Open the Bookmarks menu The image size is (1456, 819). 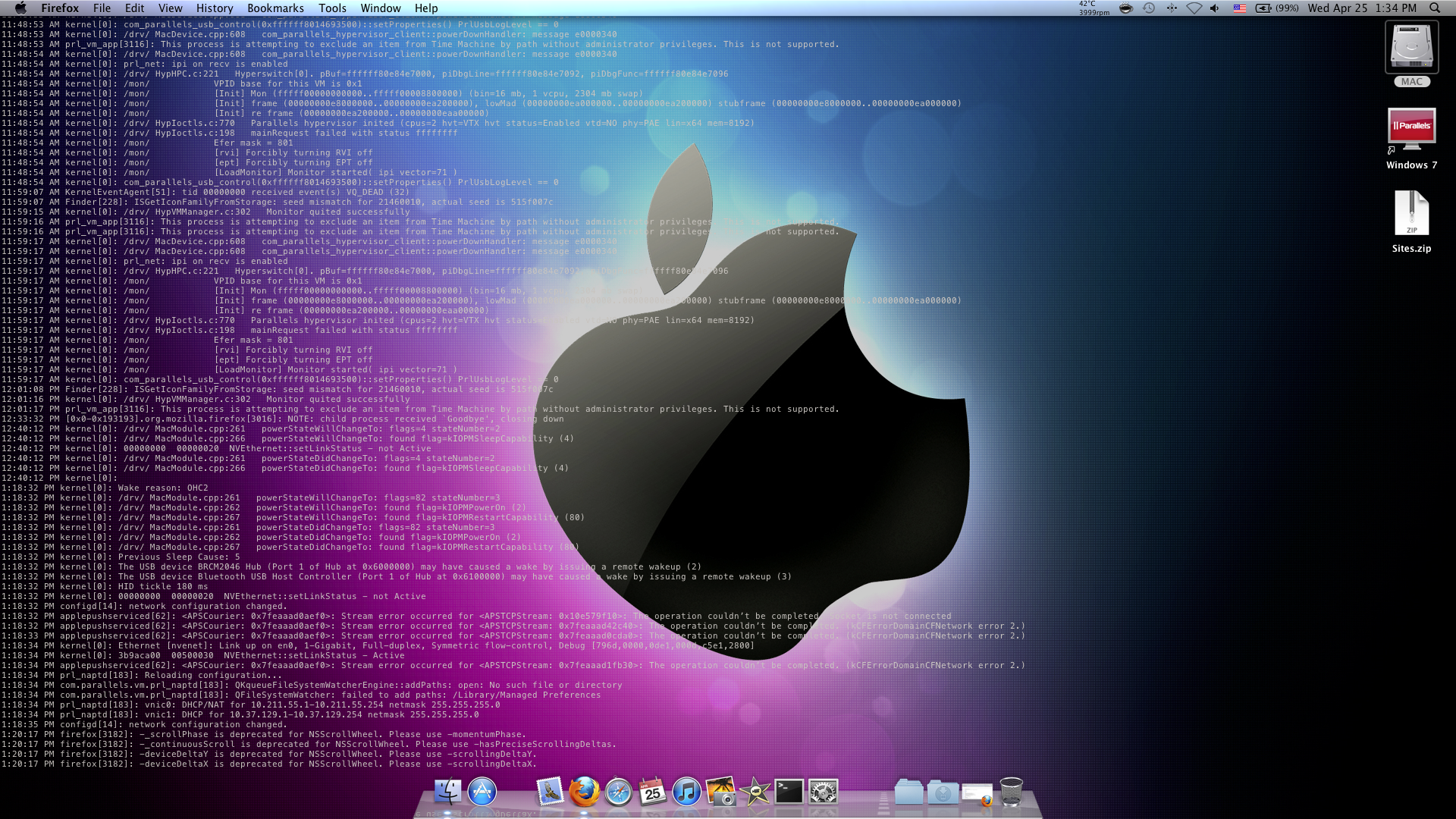click(x=275, y=8)
